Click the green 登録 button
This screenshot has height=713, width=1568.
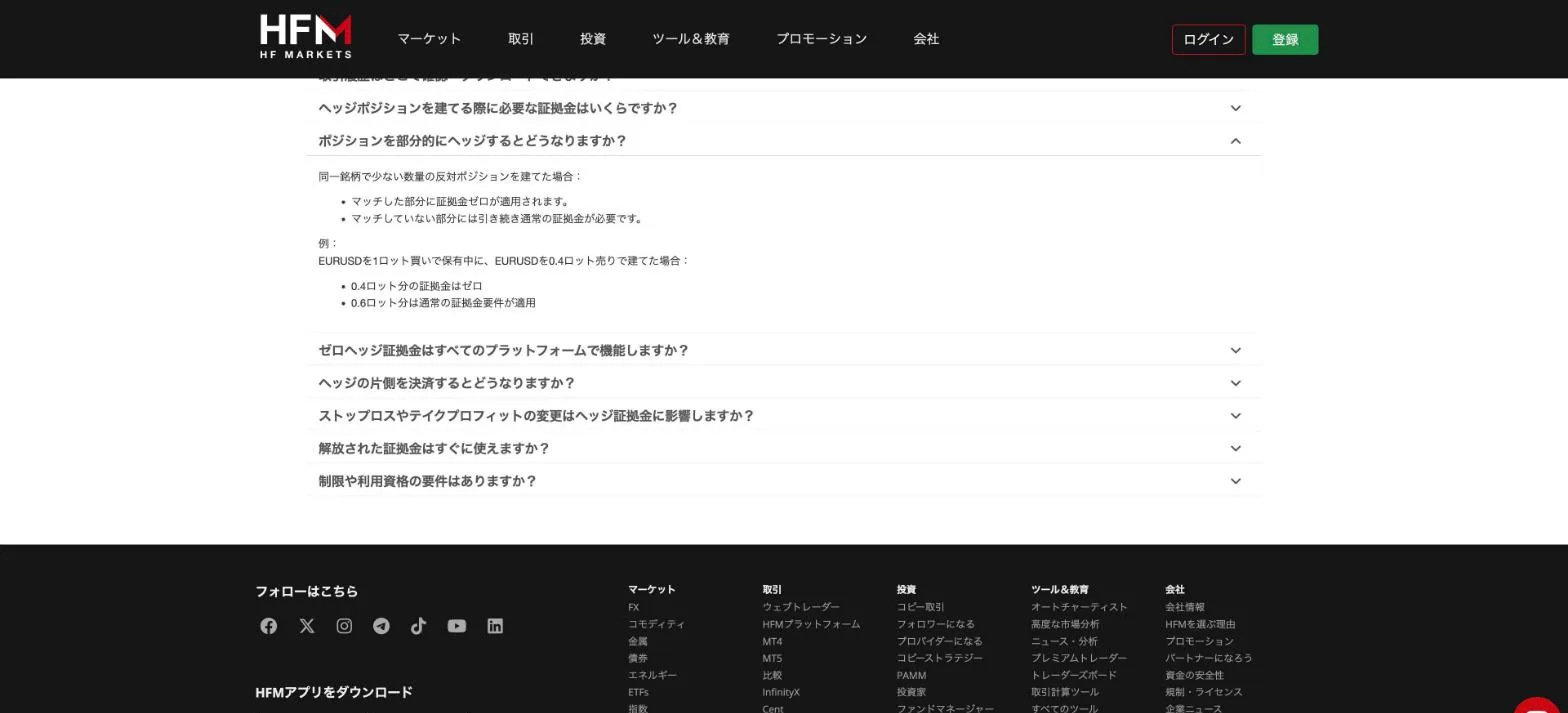tap(1285, 40)
